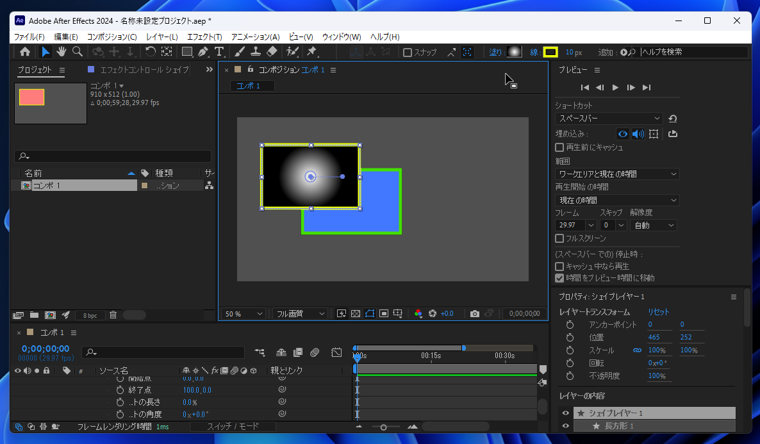Click the Home icon in toolbar
The image size is (760, 444).
click(x=25, y=52)
